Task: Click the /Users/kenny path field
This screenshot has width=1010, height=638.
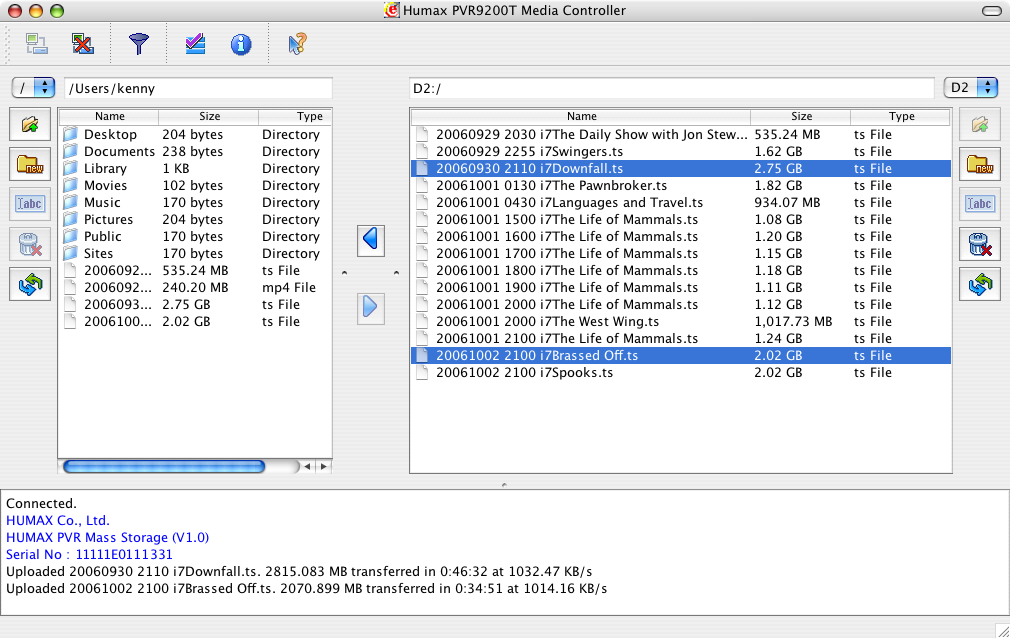Action: pos(198,88)
